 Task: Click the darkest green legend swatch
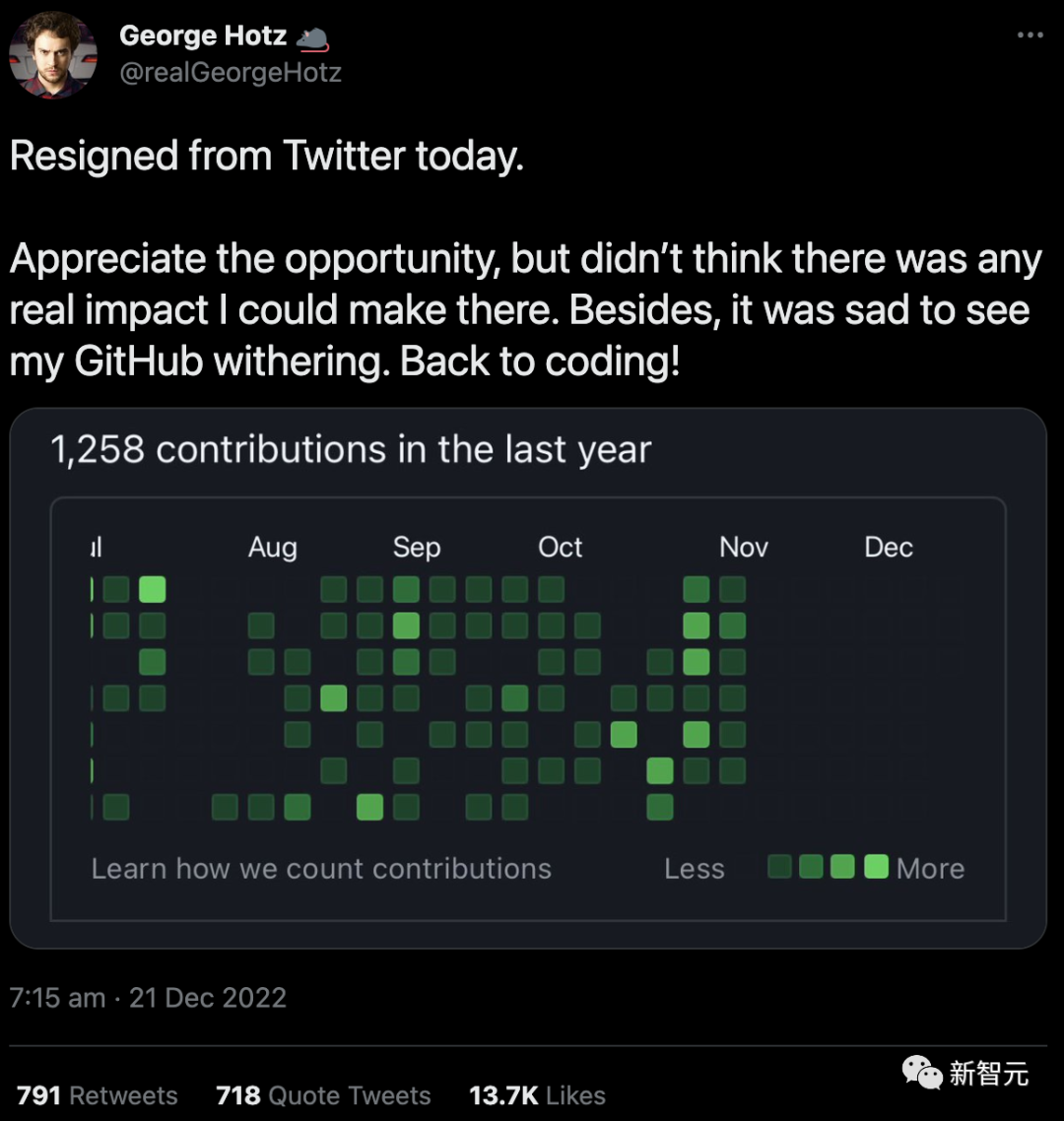tap(779, 867)
